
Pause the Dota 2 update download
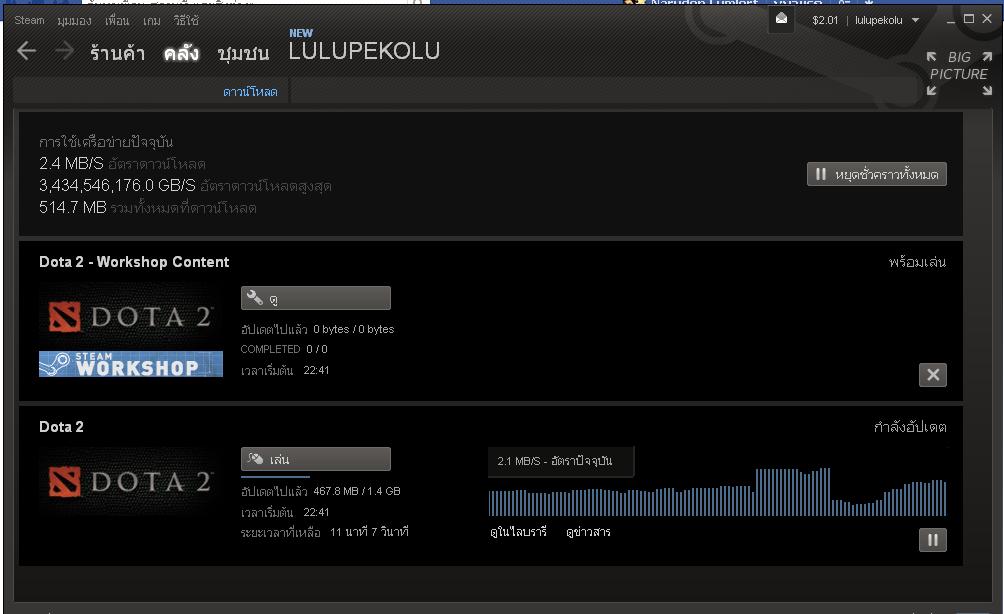pos(932,540)
